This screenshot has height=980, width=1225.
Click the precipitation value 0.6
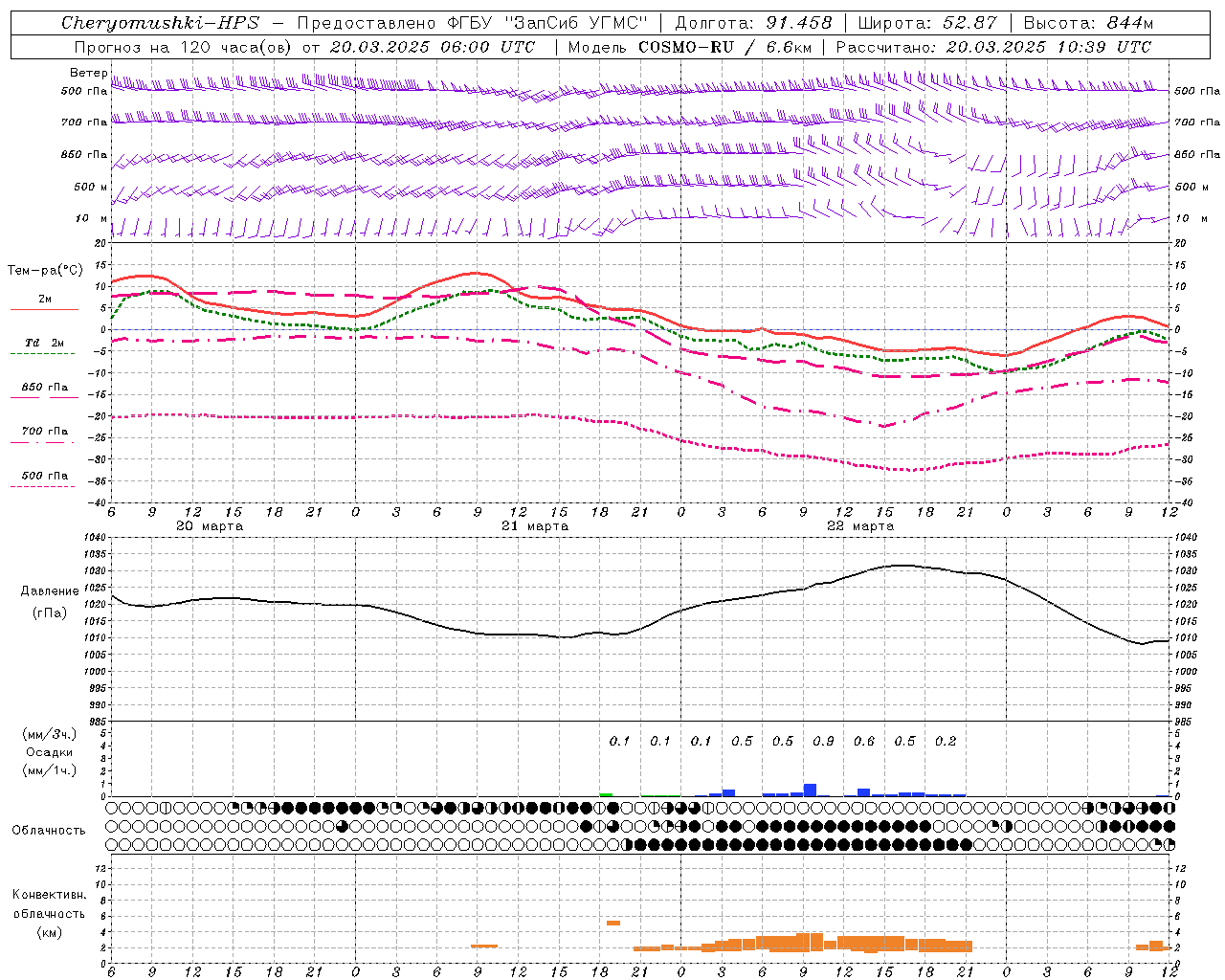[x=864, y=742]
